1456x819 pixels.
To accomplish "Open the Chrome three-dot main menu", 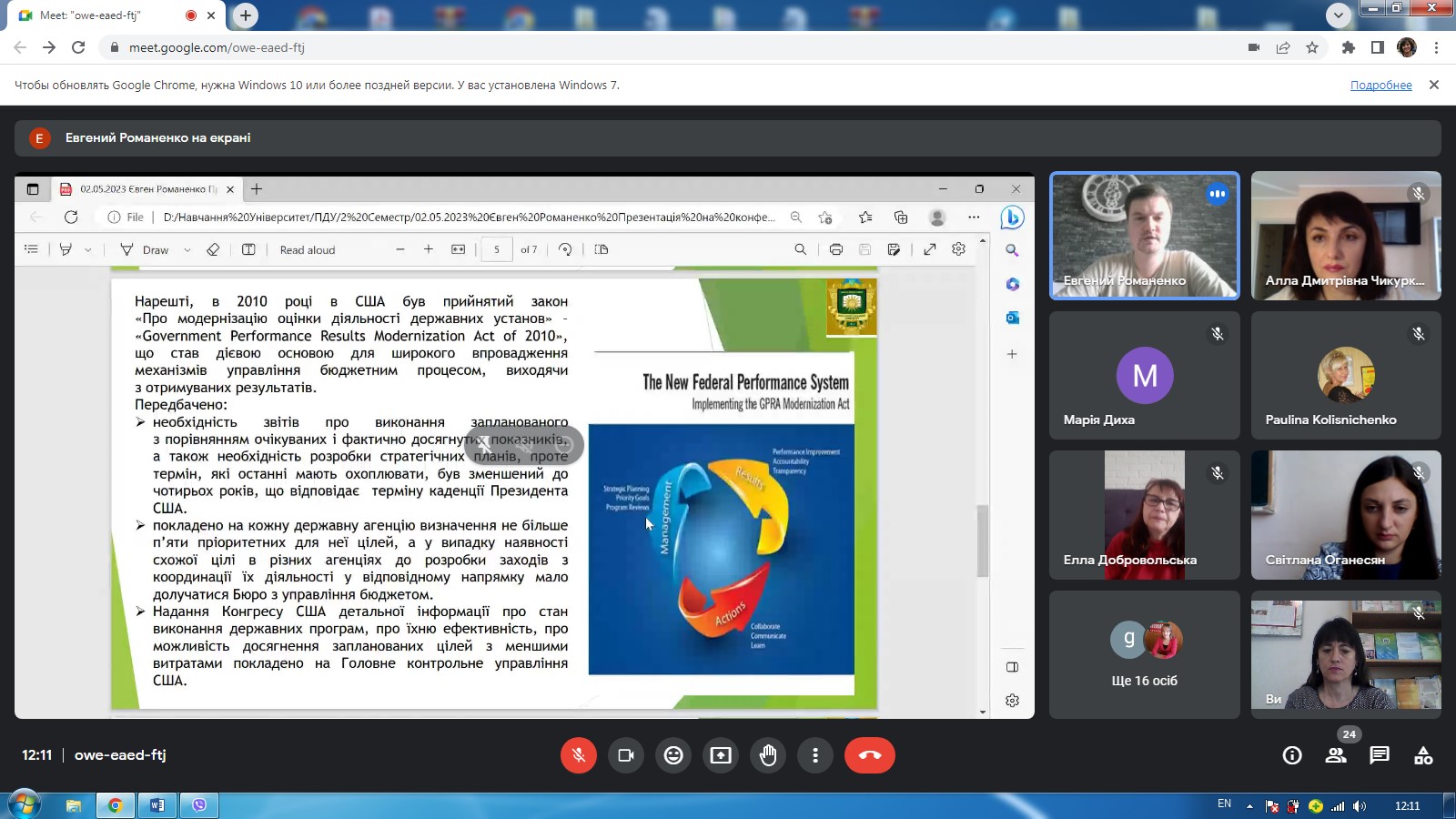I will click(x=1437, y=47).
